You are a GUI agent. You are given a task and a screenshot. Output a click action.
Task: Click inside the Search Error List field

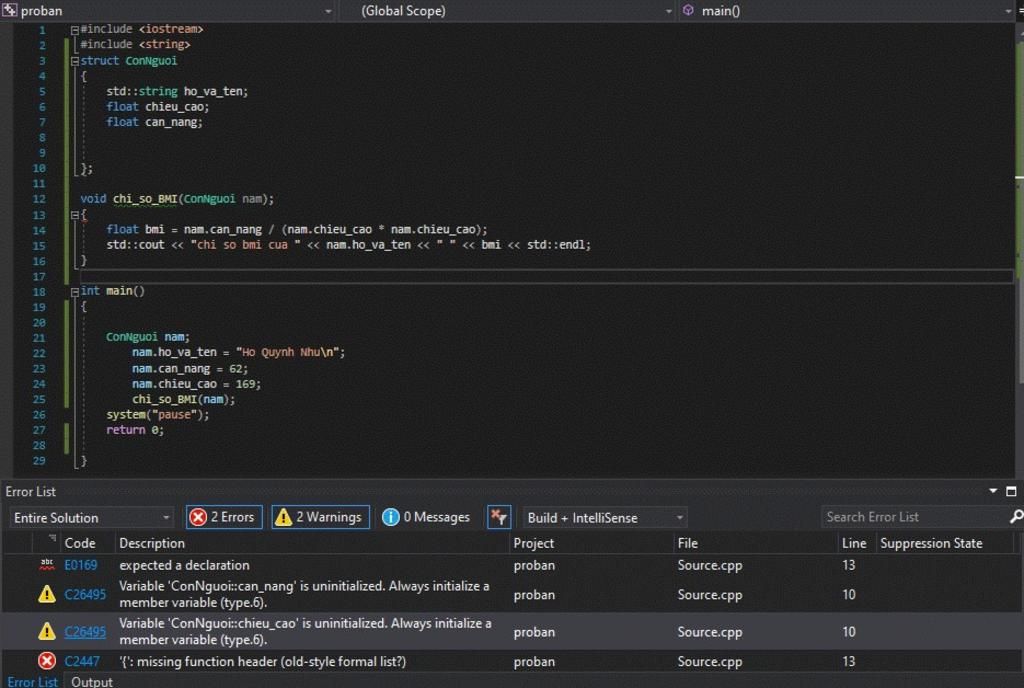(x=914, y=517)
